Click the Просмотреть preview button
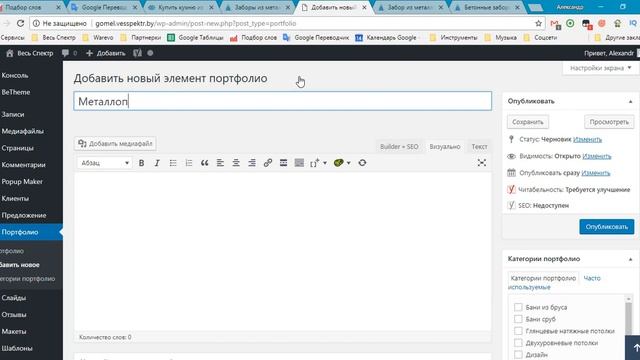640x360 pixels. pos(609,122)
